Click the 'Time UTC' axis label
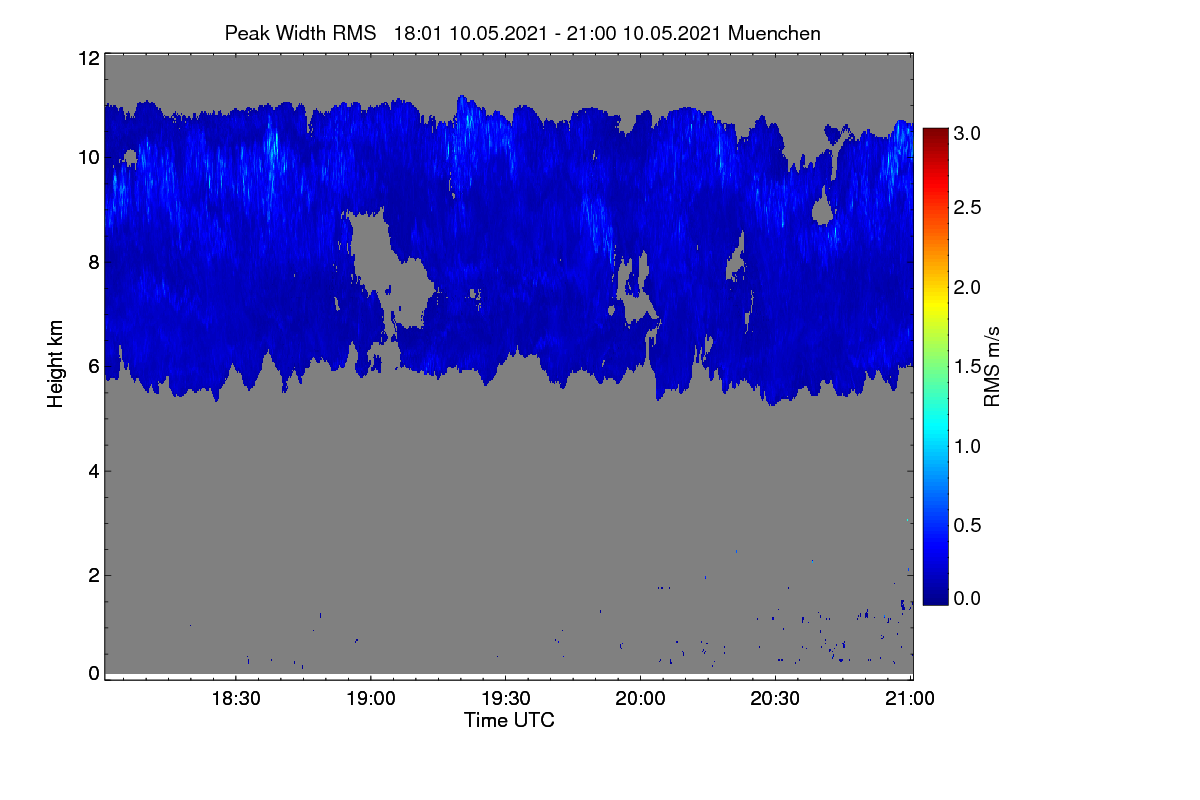The image size is (1200, 800). tap(509, 720)
